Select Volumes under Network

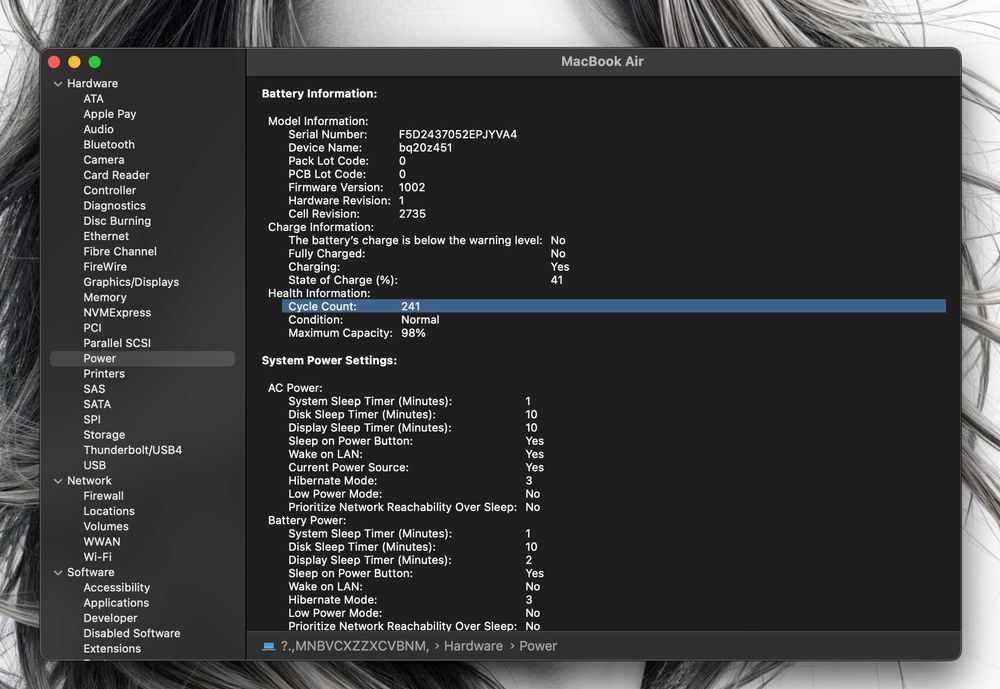106,527
